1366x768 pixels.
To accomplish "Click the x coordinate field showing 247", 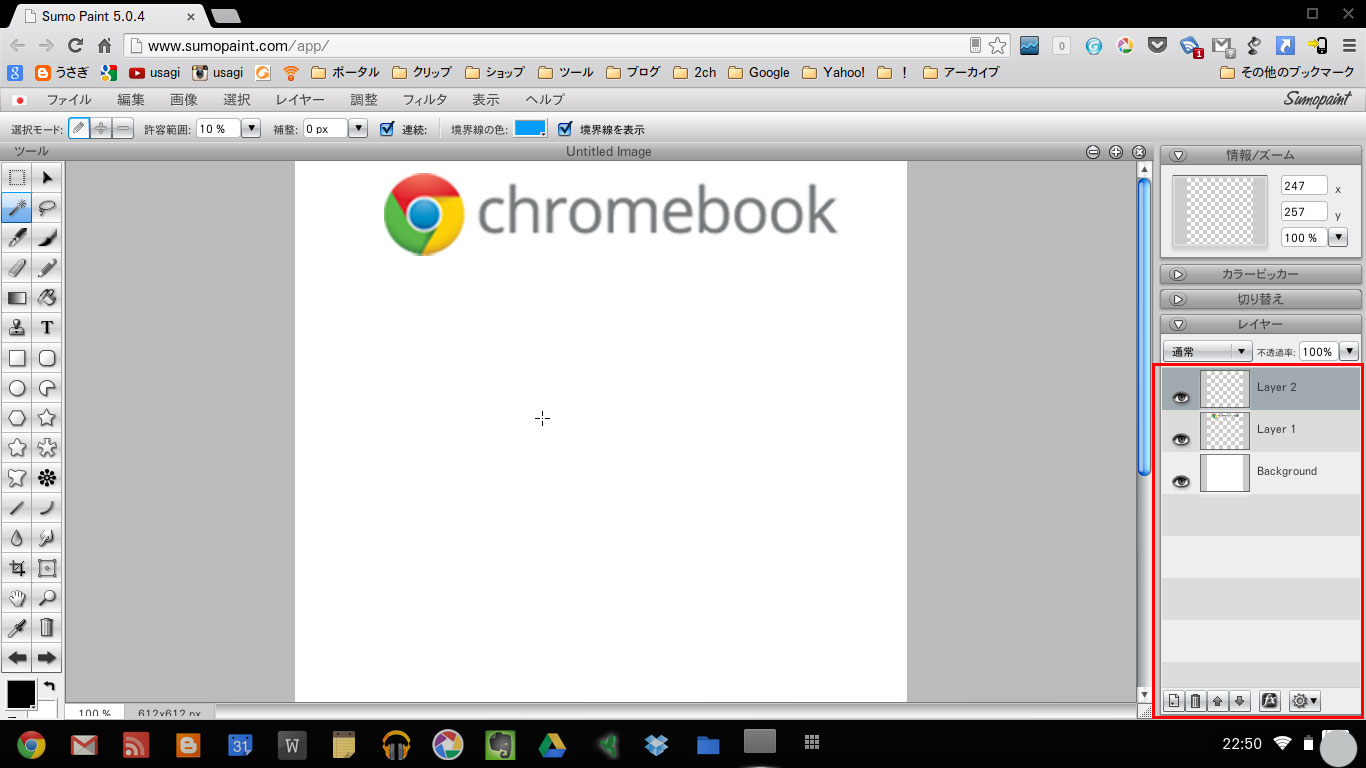I will pyautogui.click(x=1304, y=186).
